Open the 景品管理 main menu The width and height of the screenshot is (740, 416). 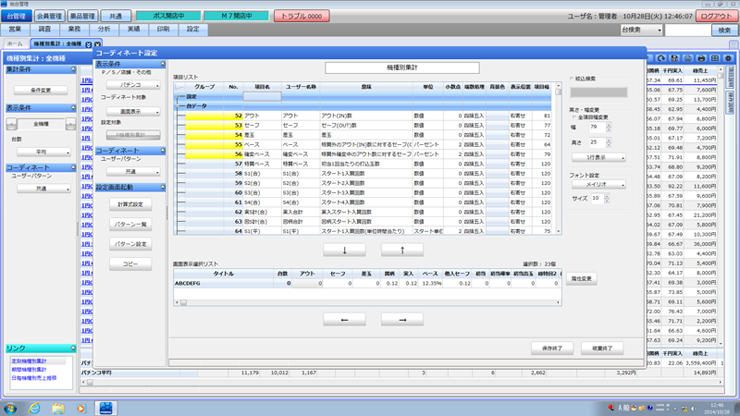(x=83, y=16)
